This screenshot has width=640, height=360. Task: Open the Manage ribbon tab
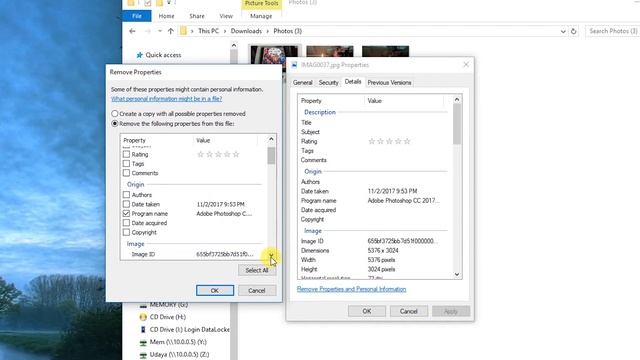pyautogui.click(x=261, y=16)
